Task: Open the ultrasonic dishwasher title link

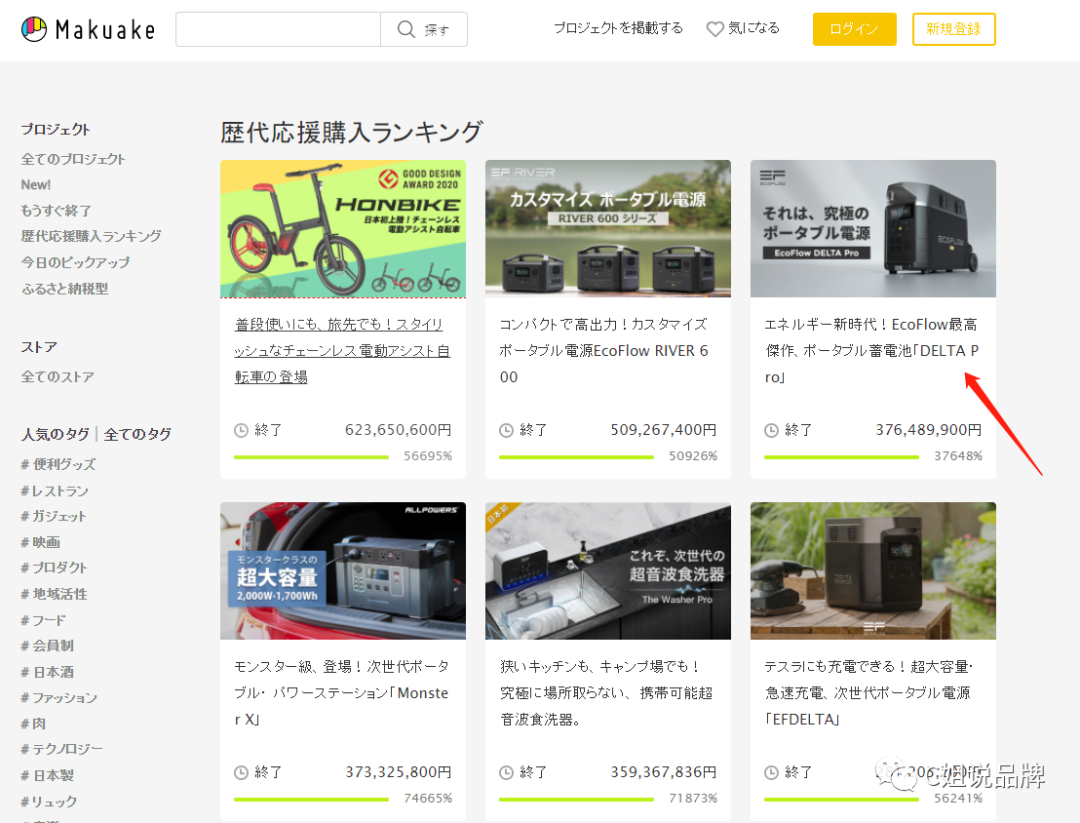Action: click(x=606, y=693)
